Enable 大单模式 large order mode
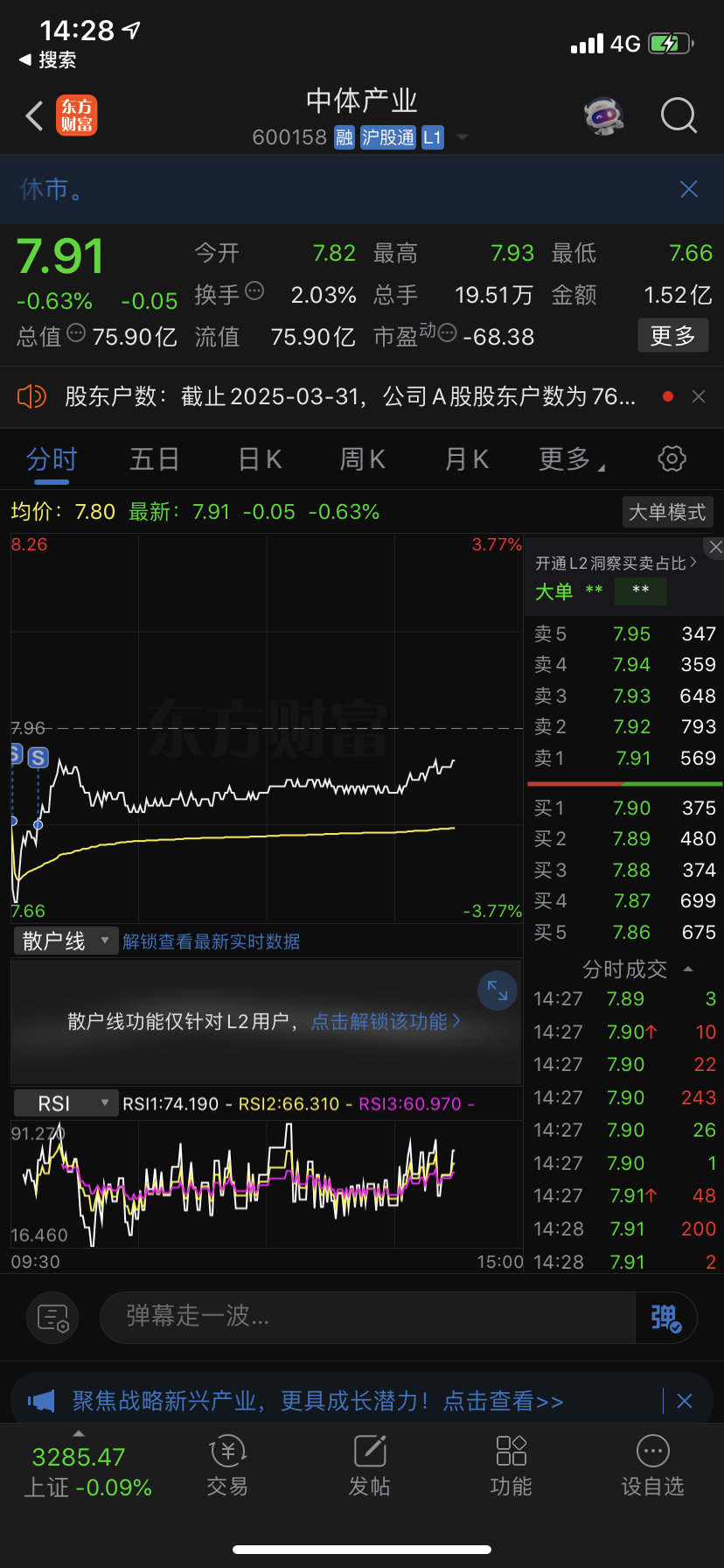Viewport: 724px width, 1568px height. (667, 512)
